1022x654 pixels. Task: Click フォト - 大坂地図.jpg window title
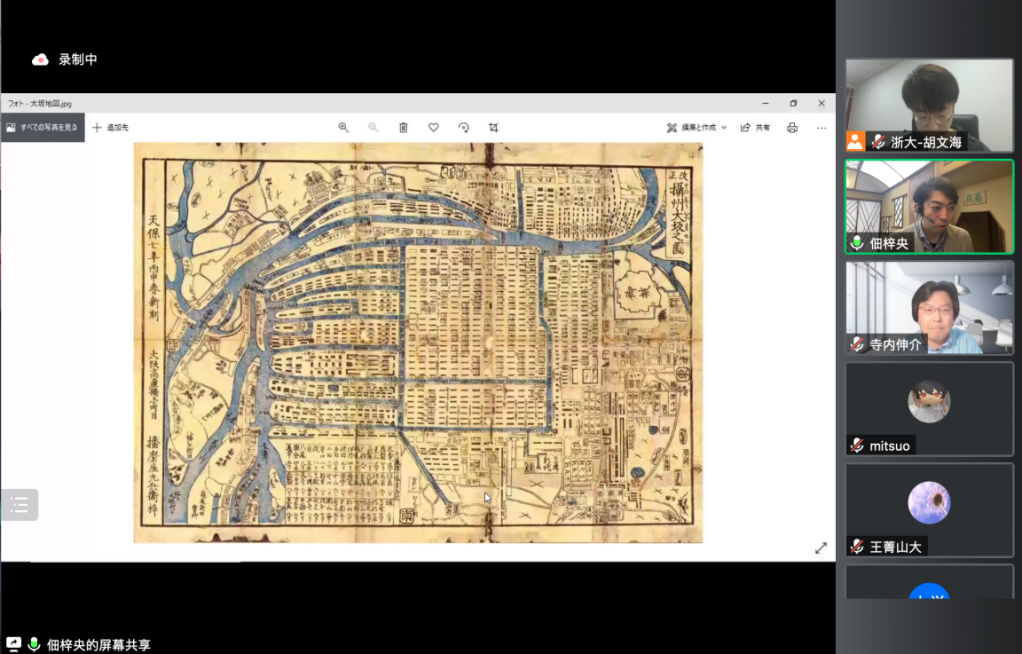coord(40,103)
